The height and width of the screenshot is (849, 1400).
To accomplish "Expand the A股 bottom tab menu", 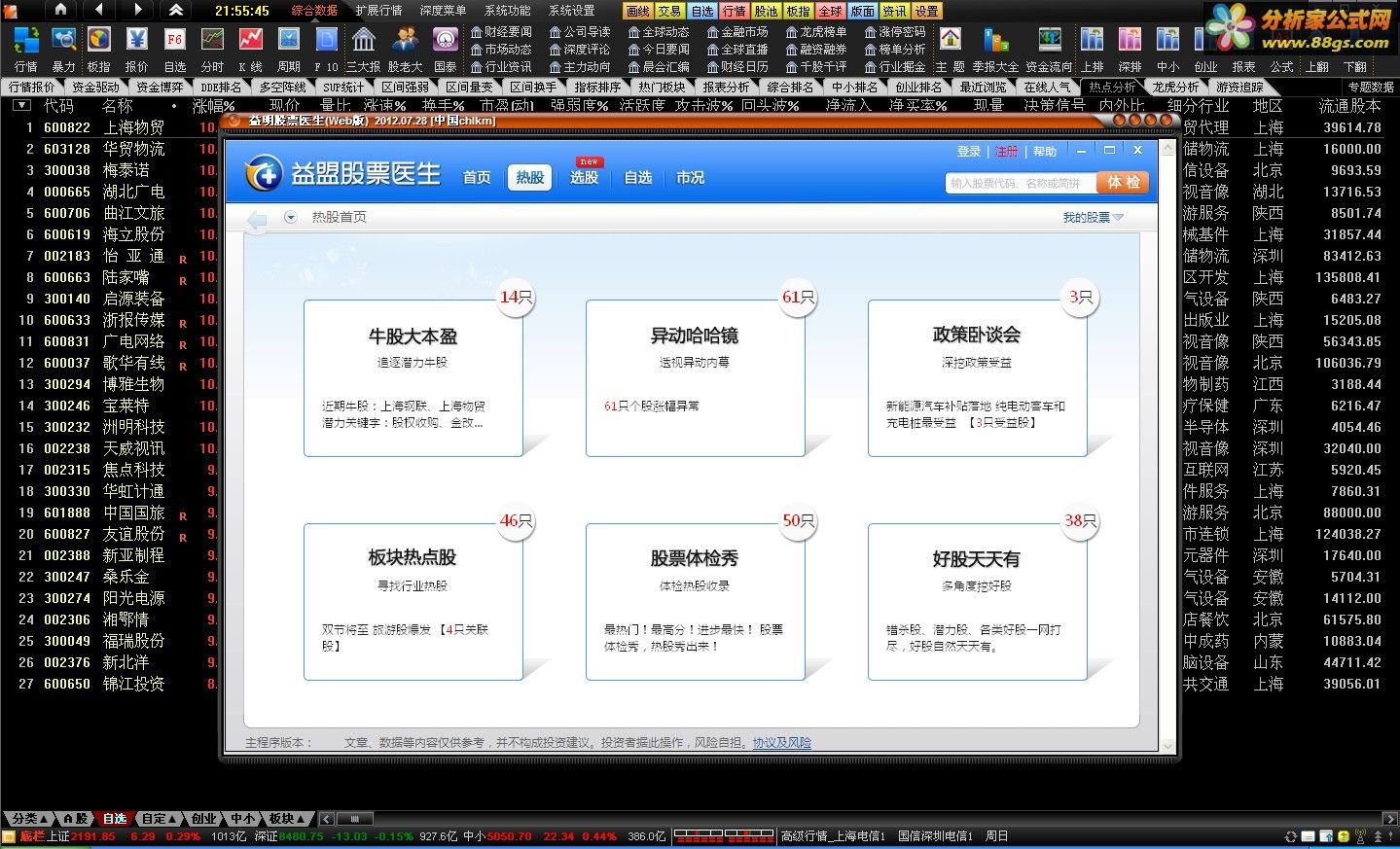I will [74, 818].
